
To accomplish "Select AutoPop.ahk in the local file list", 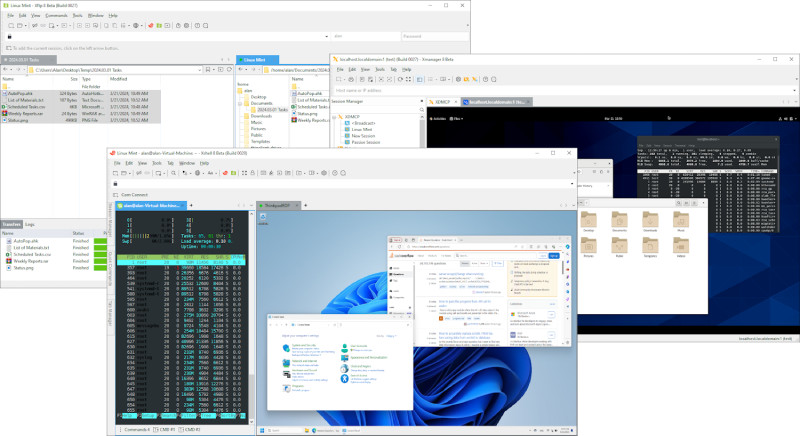I will tap(22, 92).
